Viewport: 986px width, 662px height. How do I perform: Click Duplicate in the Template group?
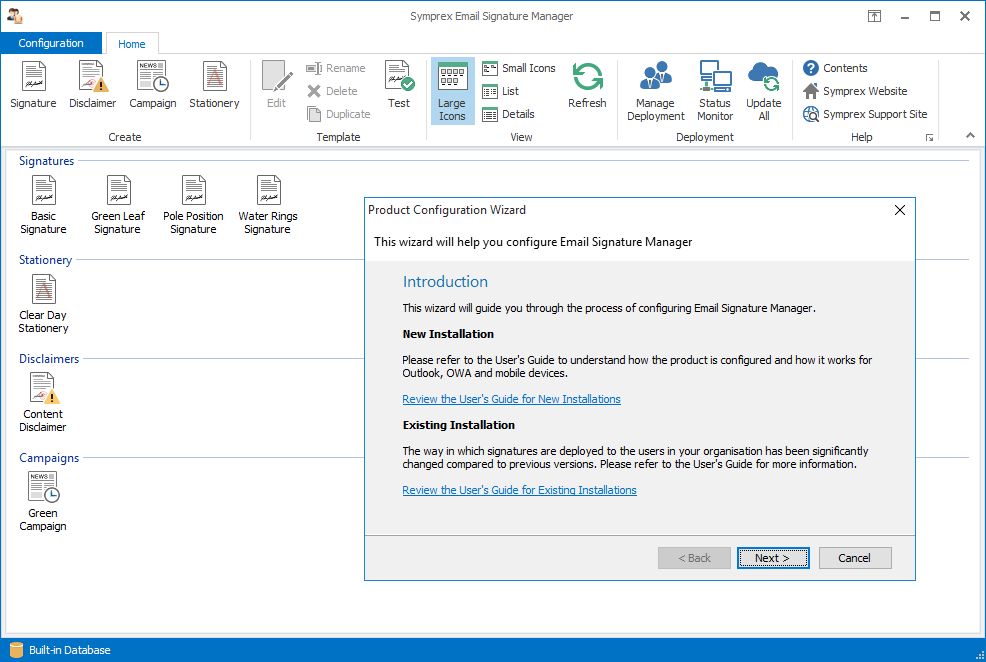coord(339,114)
